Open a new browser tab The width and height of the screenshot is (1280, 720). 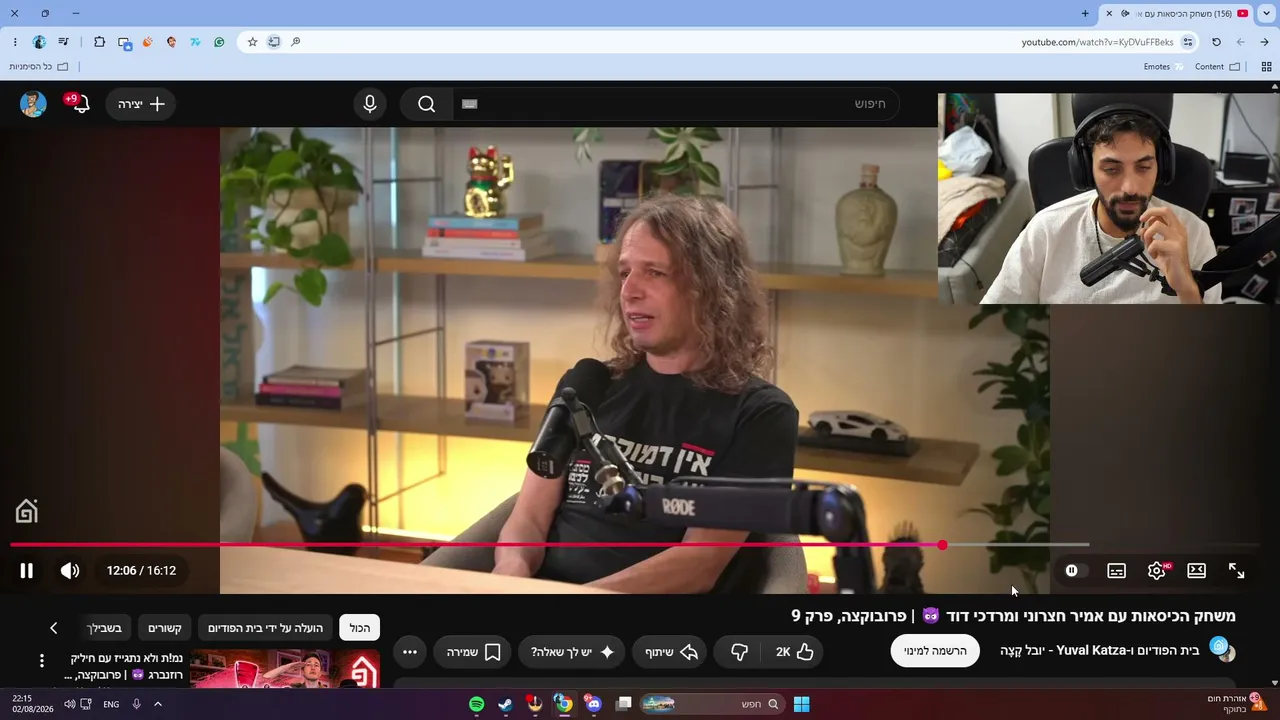[1085, 13]
